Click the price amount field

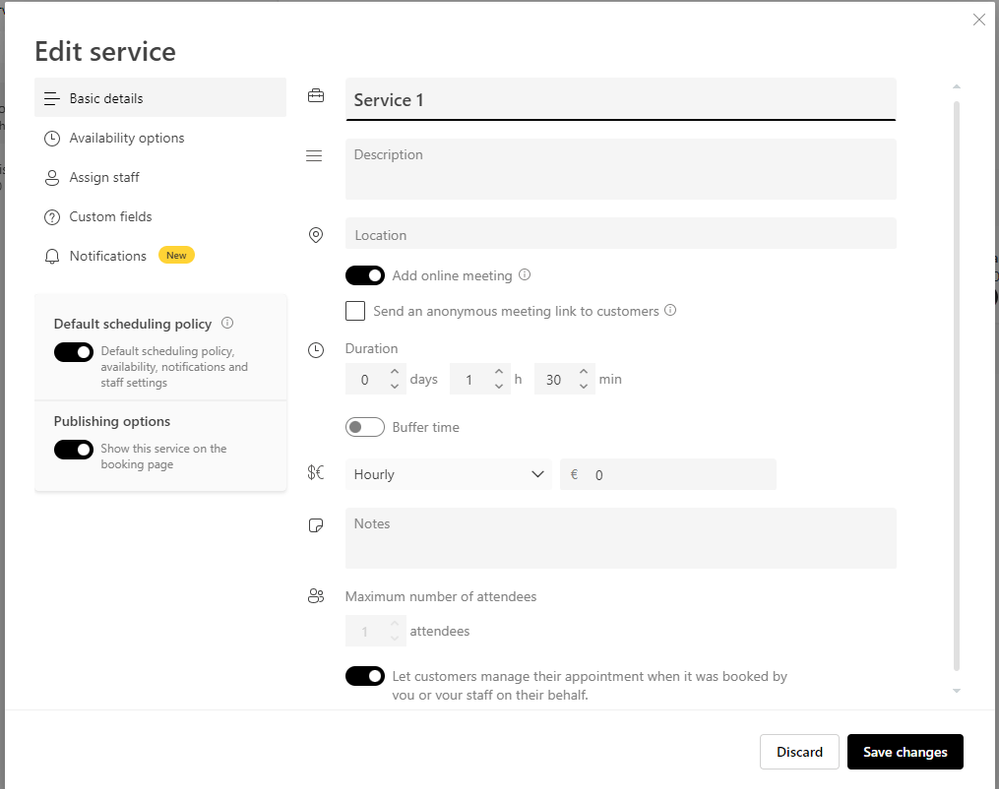[x=668, y=474]
